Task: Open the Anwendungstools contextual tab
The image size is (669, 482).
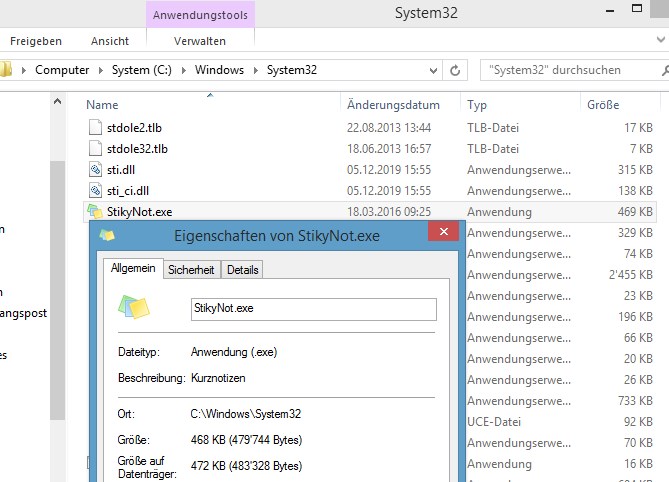Action: tap(200, 15)
